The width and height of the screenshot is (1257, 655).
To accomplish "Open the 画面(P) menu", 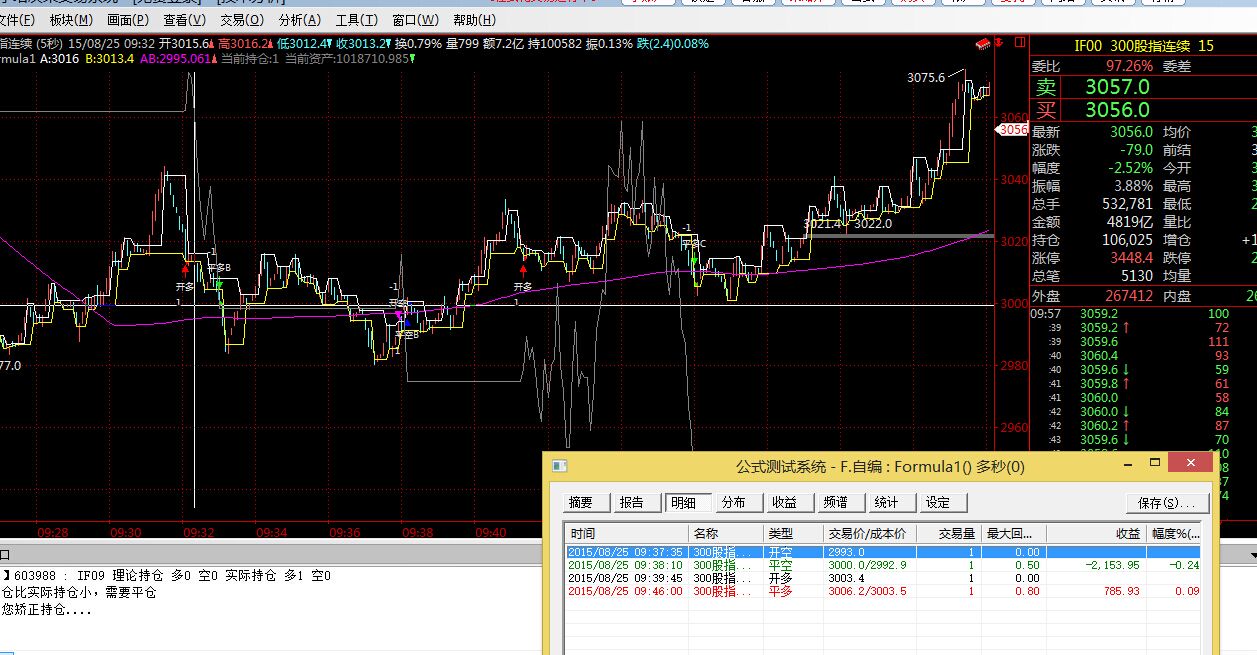I will pyautogui.click(x=128, y=20).
